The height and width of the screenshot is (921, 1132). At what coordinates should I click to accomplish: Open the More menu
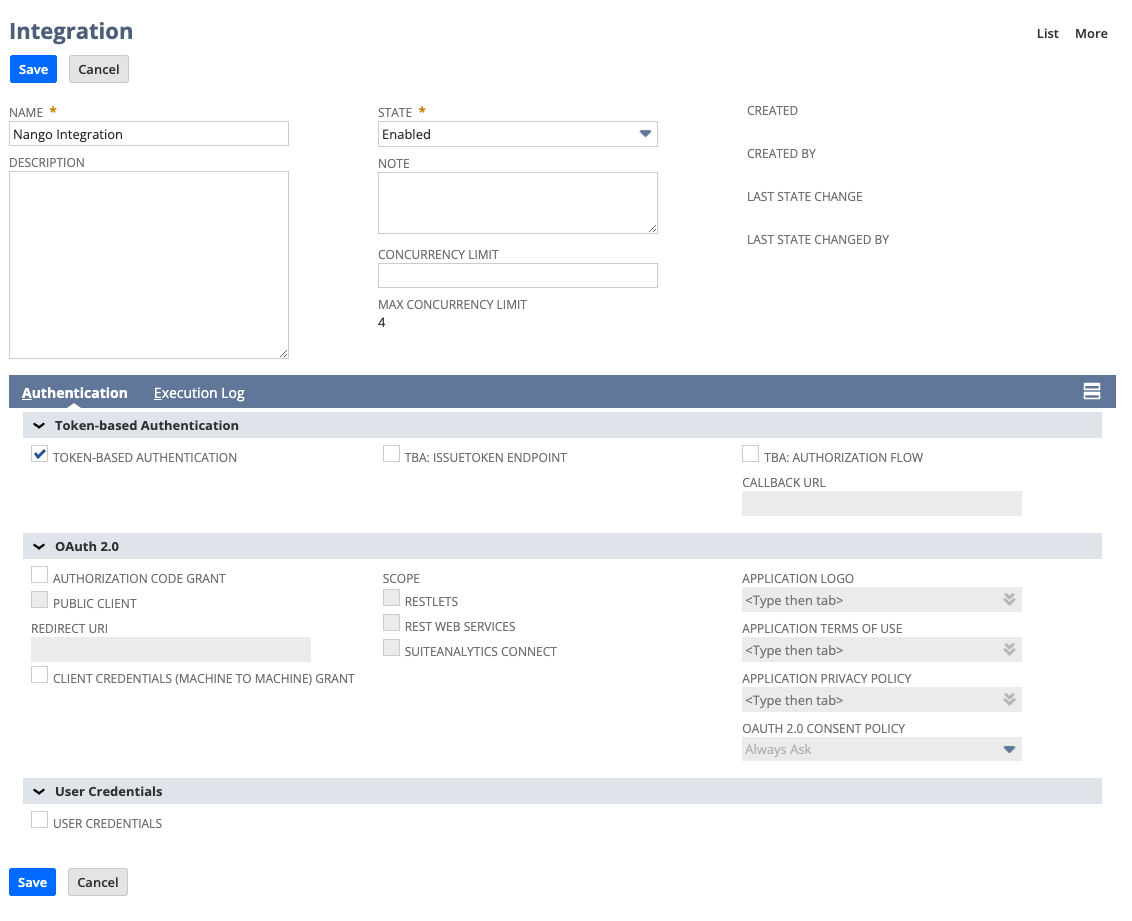point(1091,33)
